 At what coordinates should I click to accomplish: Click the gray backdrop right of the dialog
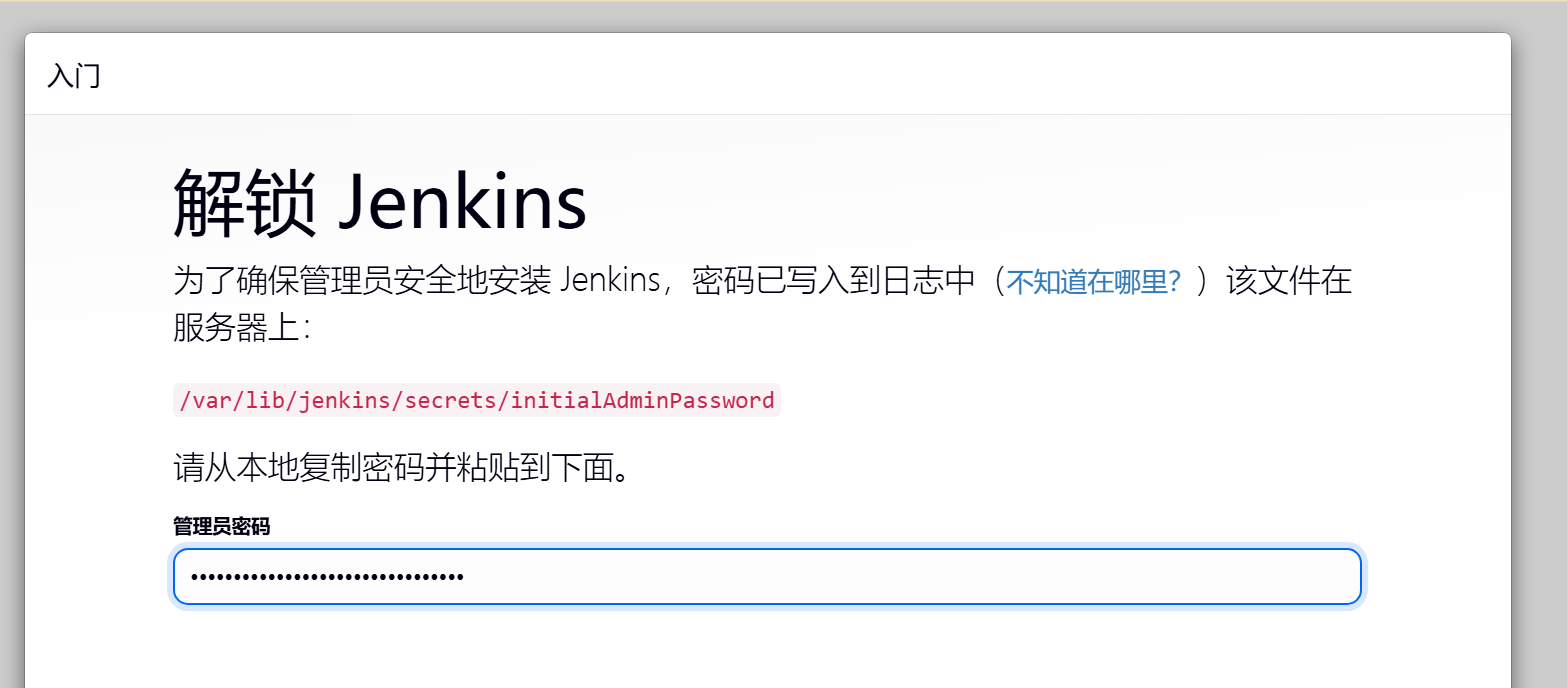(x=1539, y=350)
